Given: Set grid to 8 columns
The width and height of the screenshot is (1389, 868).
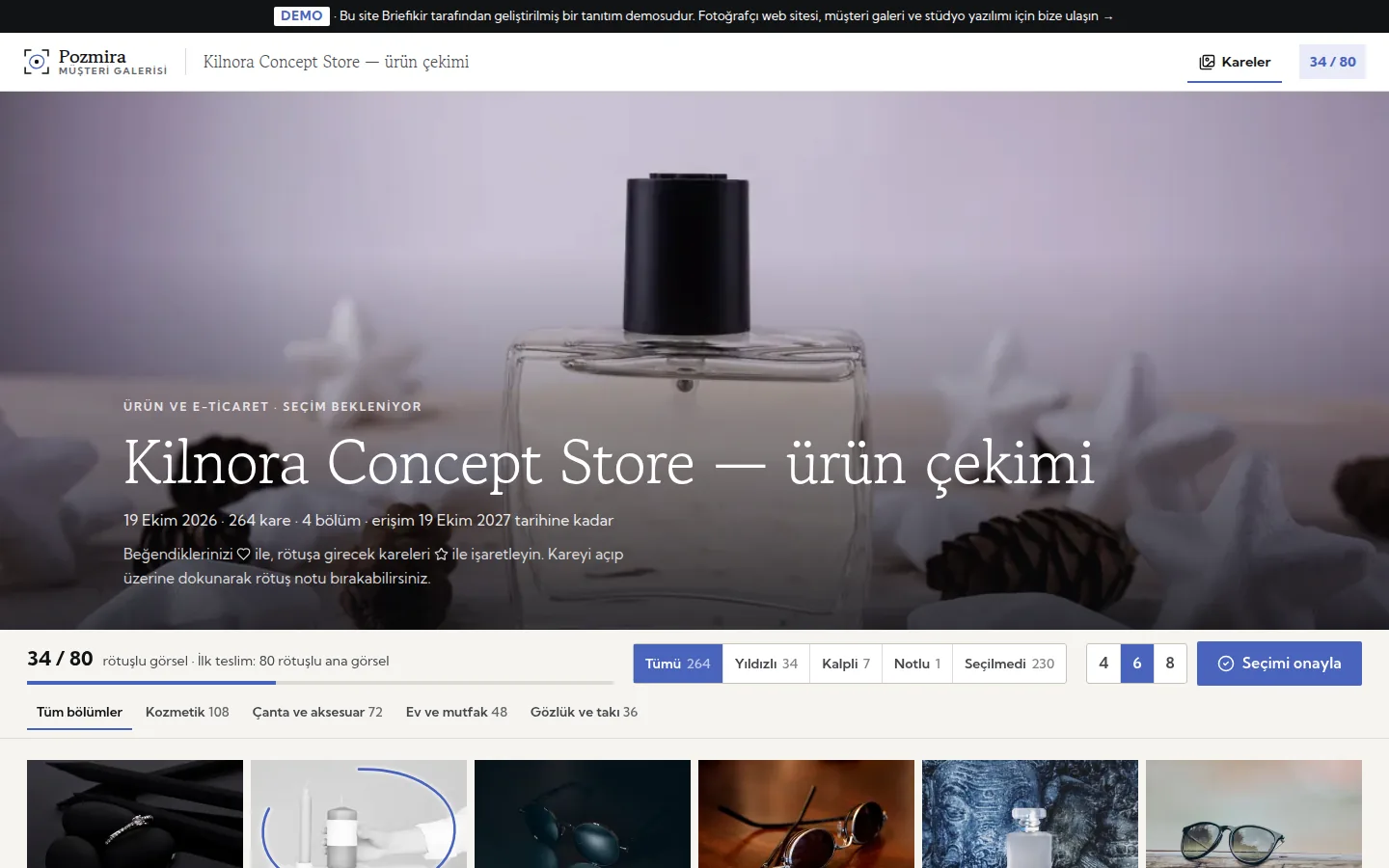Looking at the screenshot, I should pos(1170,664).
